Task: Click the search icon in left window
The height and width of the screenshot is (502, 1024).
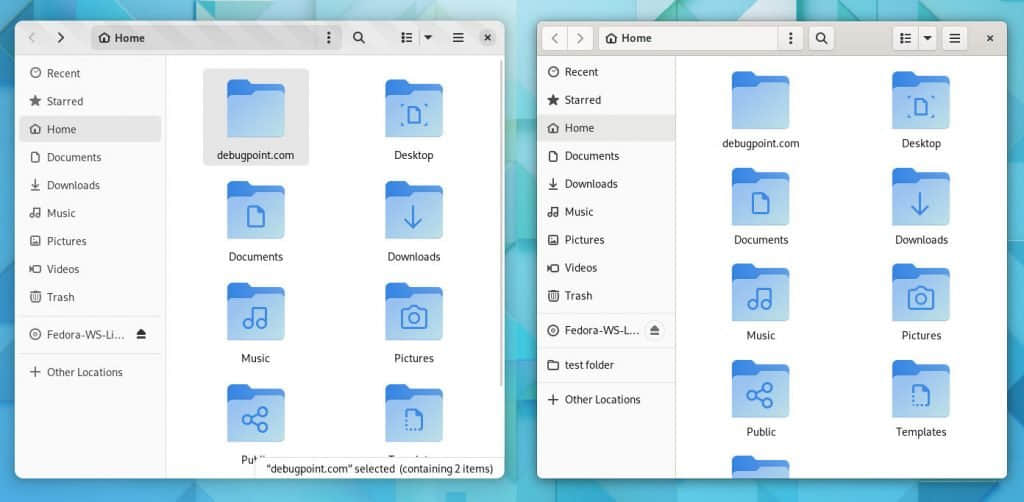Action: [x=359, y=38]
